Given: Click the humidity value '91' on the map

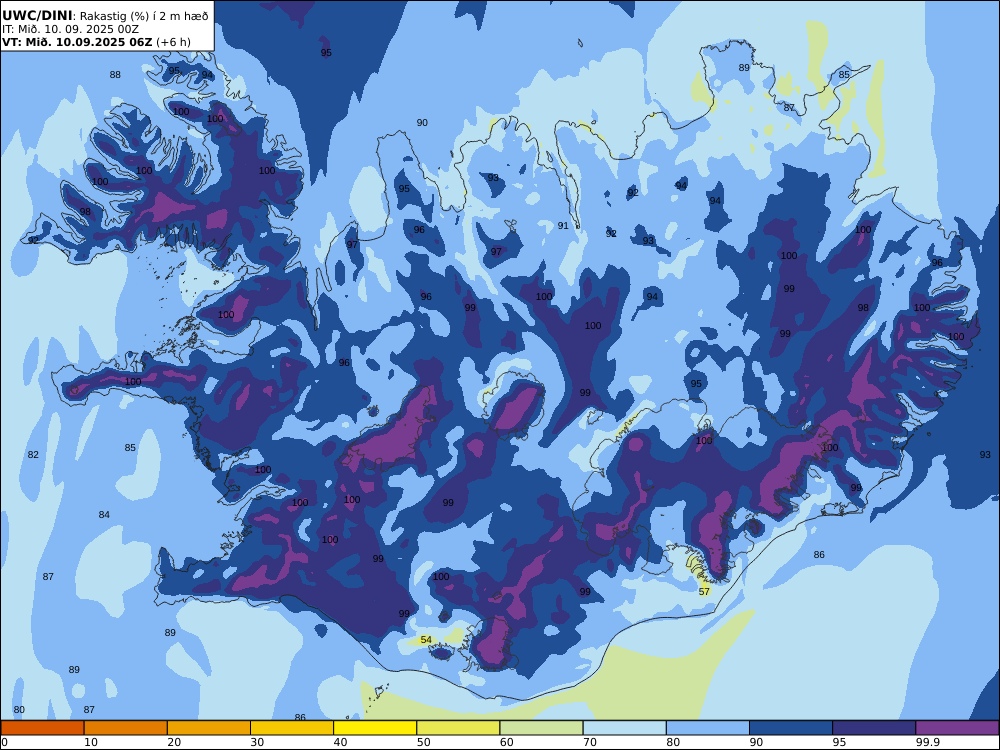Looking at the screenshot, I should tap(562, 226).
